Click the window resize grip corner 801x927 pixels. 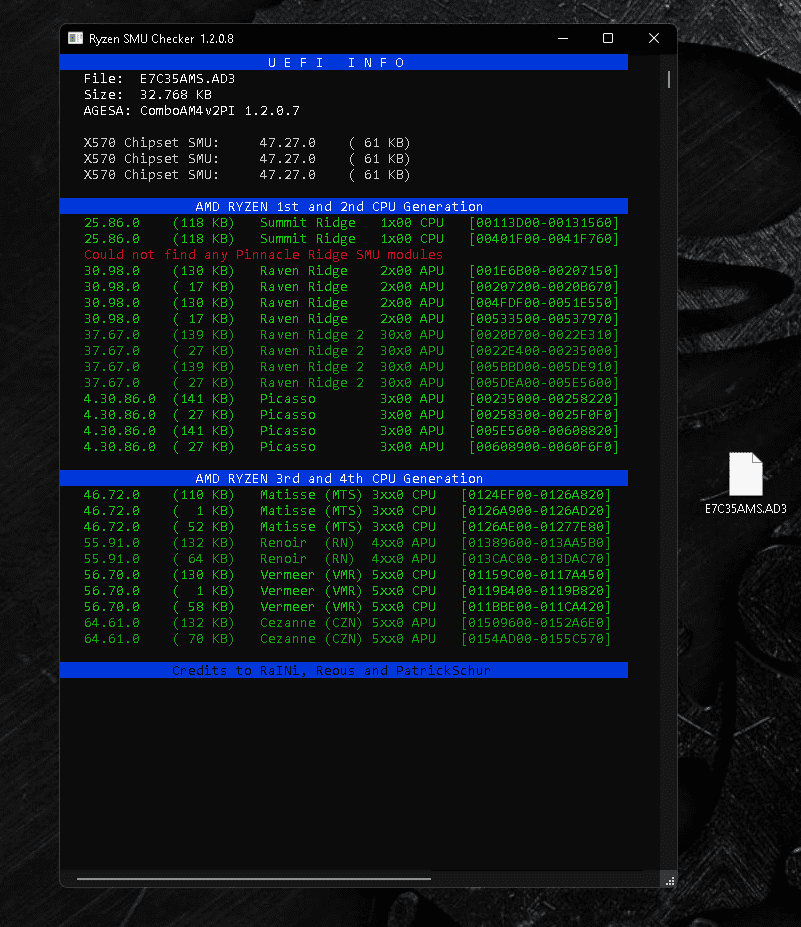click(669, 881)
